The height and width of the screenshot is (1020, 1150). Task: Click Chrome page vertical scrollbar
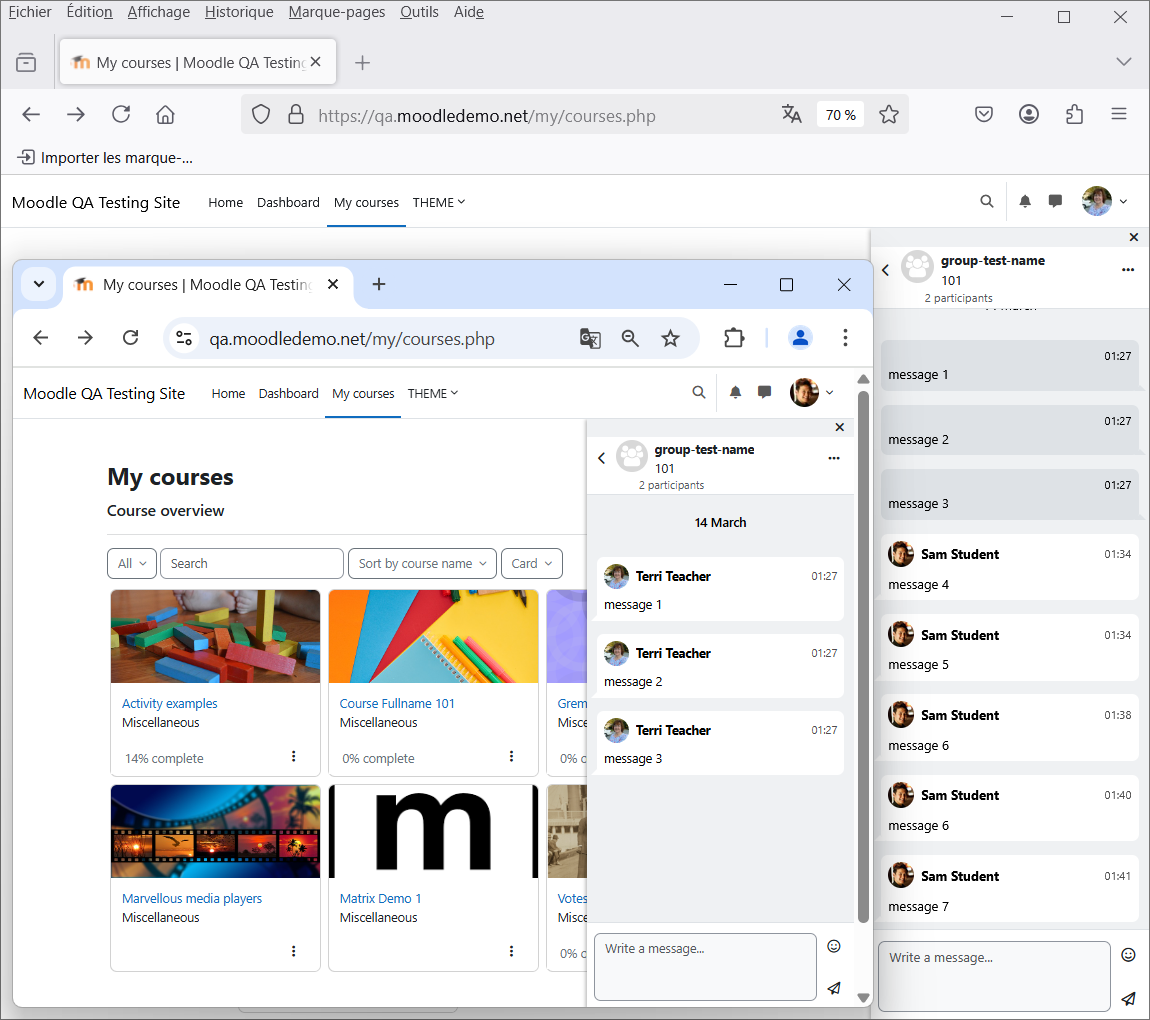863,658
